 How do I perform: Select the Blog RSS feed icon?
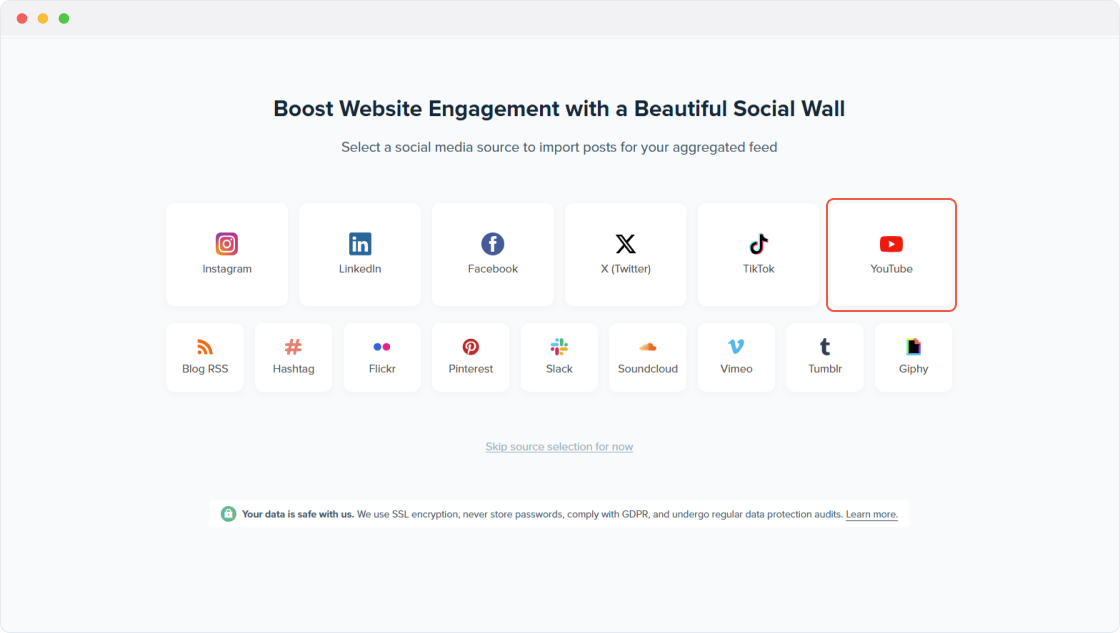pos(205,347)
